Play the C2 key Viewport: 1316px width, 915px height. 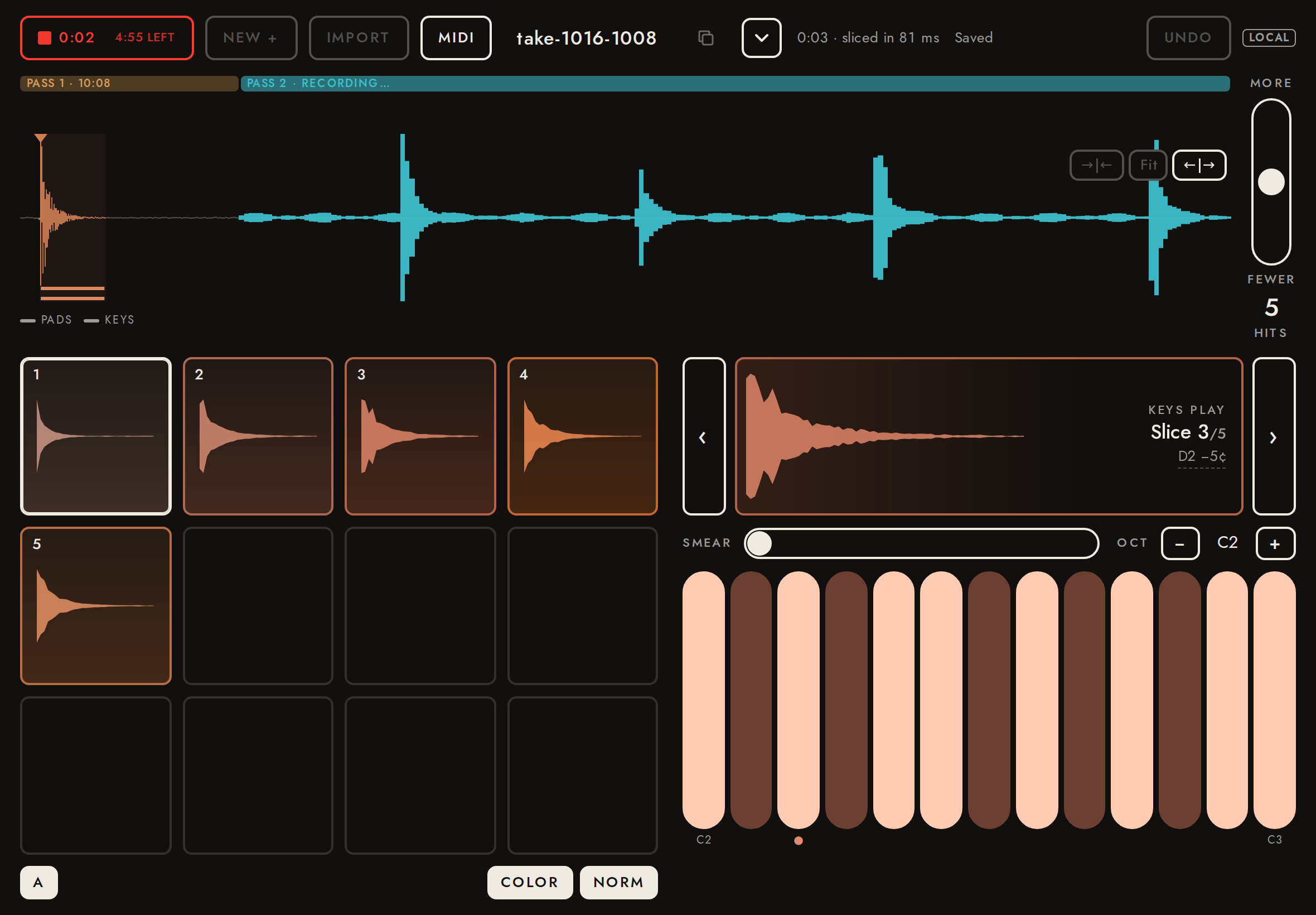[704, 700]
